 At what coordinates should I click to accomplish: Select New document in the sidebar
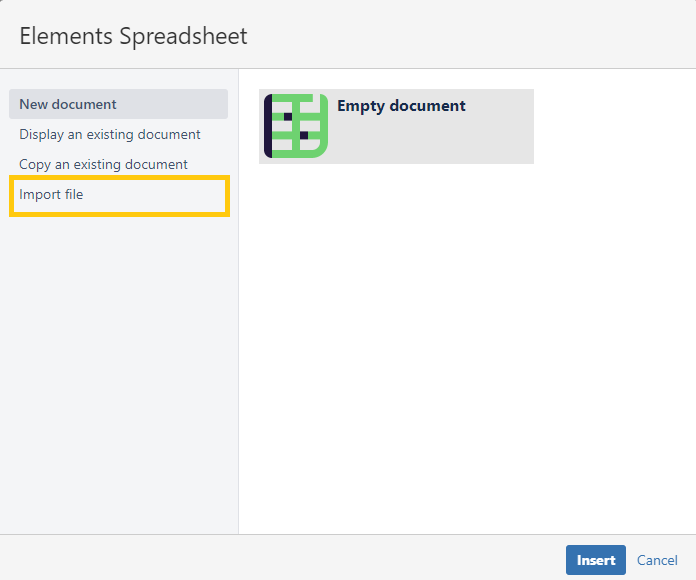tap(68, 104)
